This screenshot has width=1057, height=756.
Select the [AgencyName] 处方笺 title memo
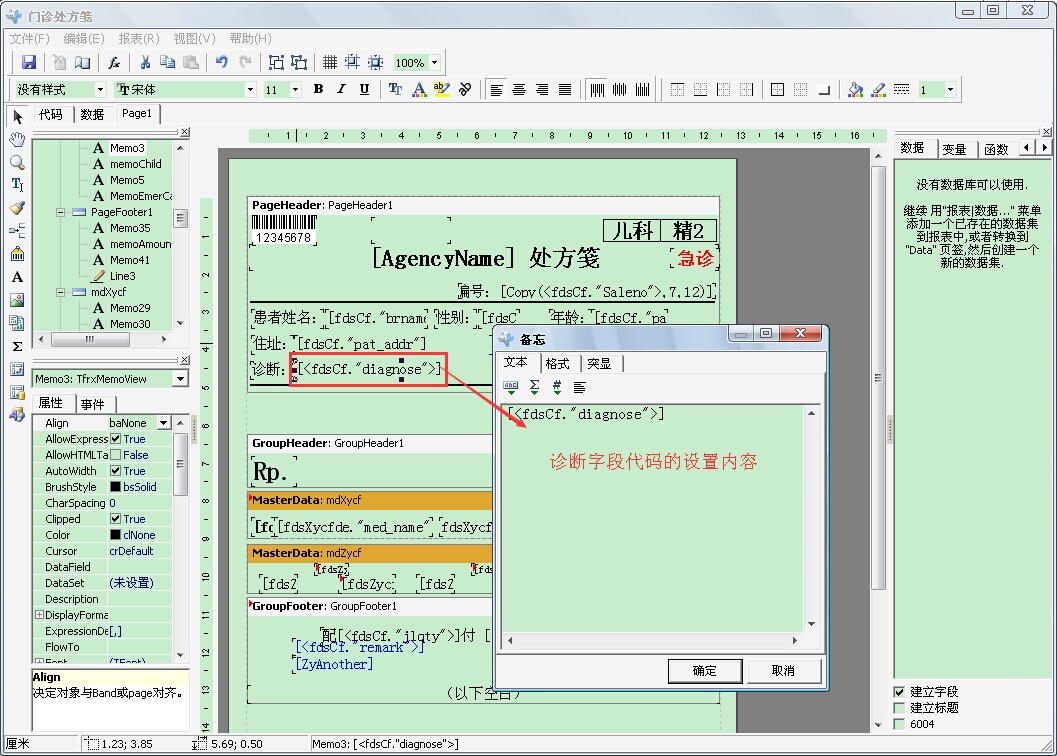486,258
